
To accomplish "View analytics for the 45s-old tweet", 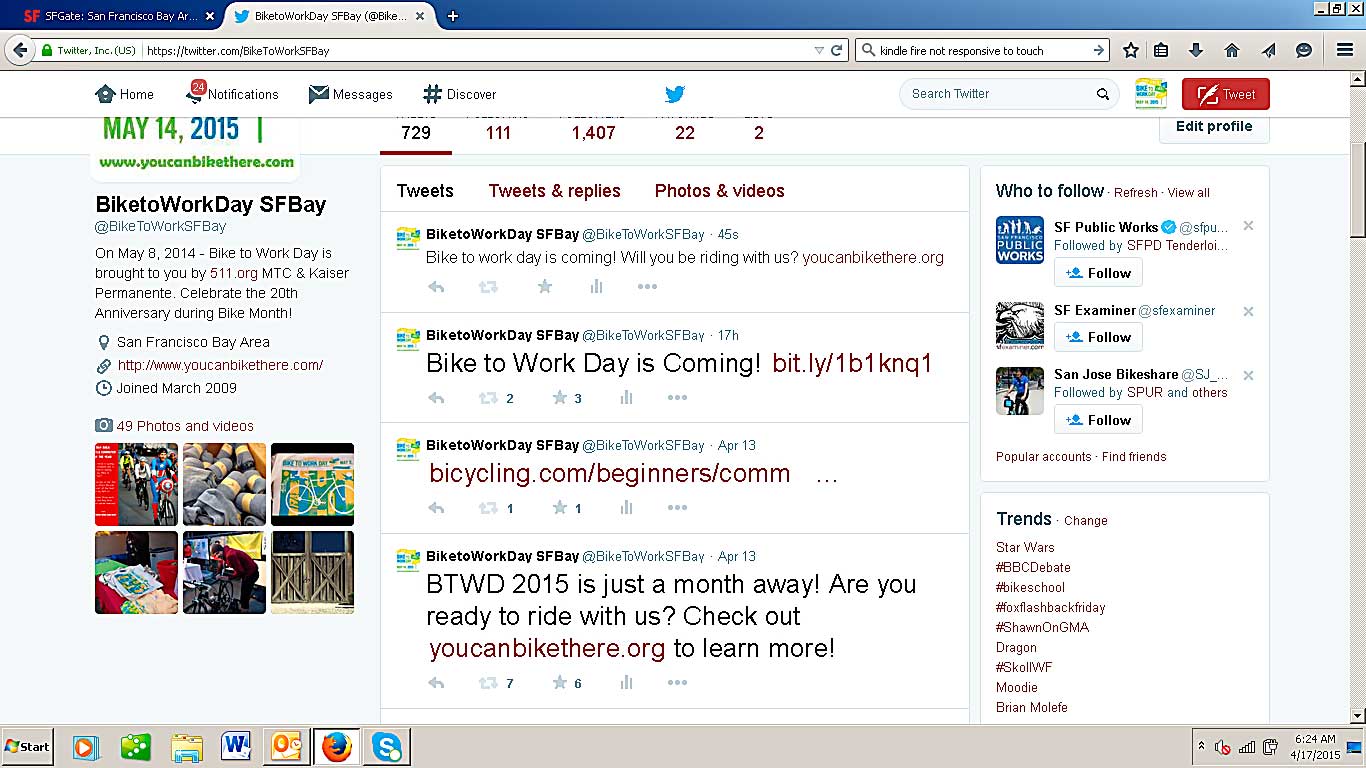I will tap(596, 287).
